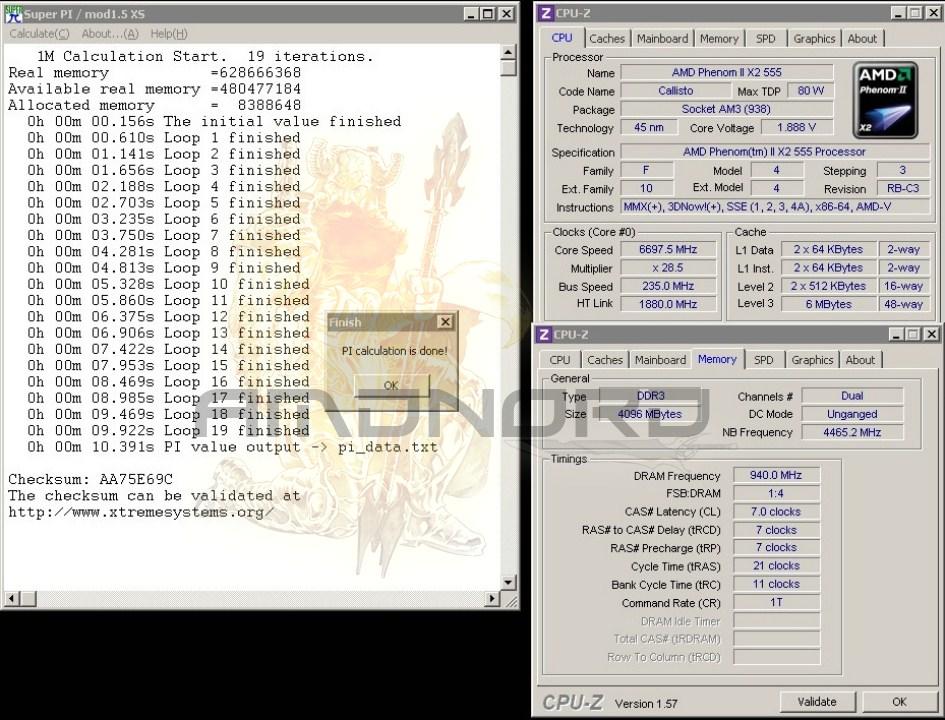
Task: Maximize the Super PI window
Action: point(488,14)
